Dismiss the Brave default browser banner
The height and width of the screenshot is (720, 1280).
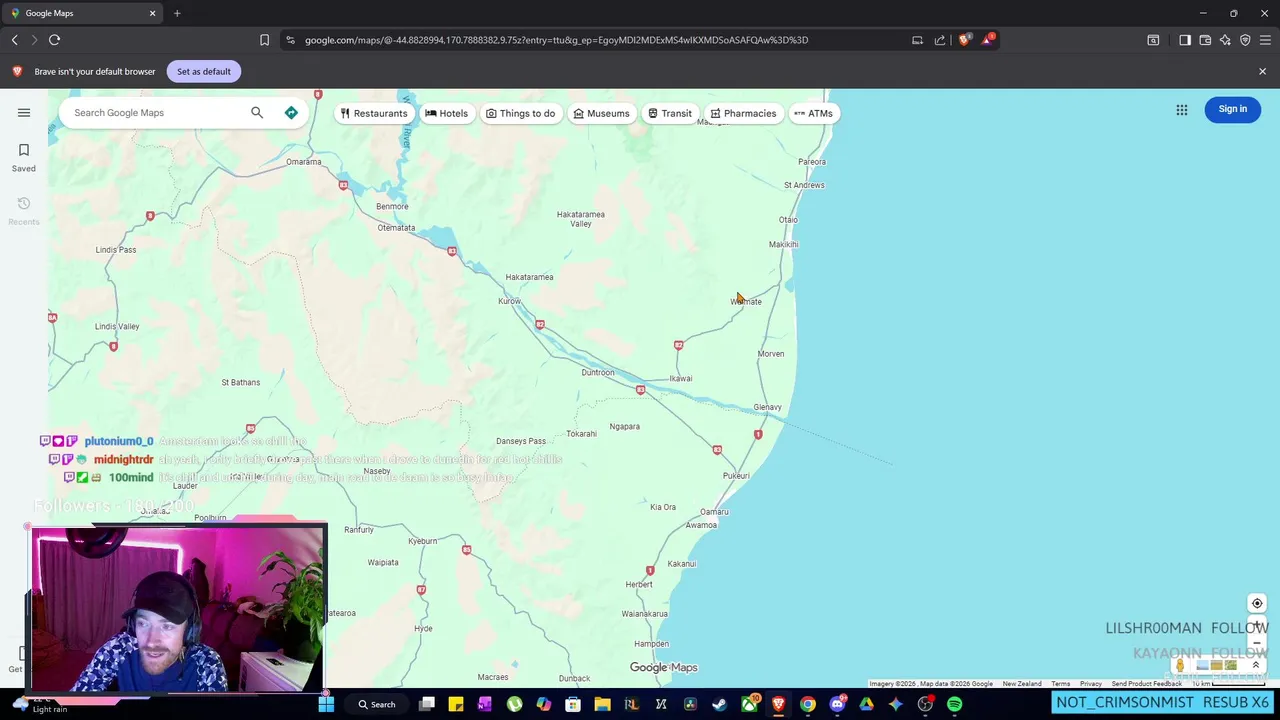(1262, 71)
